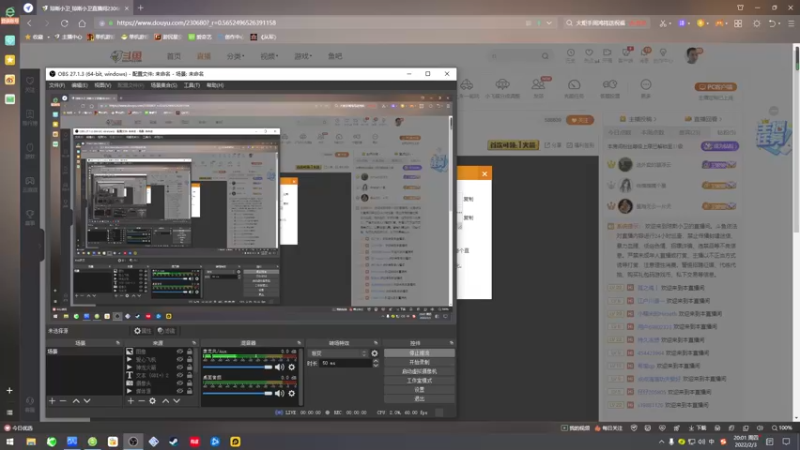Screen dimensions: 800x450
Task: Open the scene transition type dropdown
Action: point(339,353)
